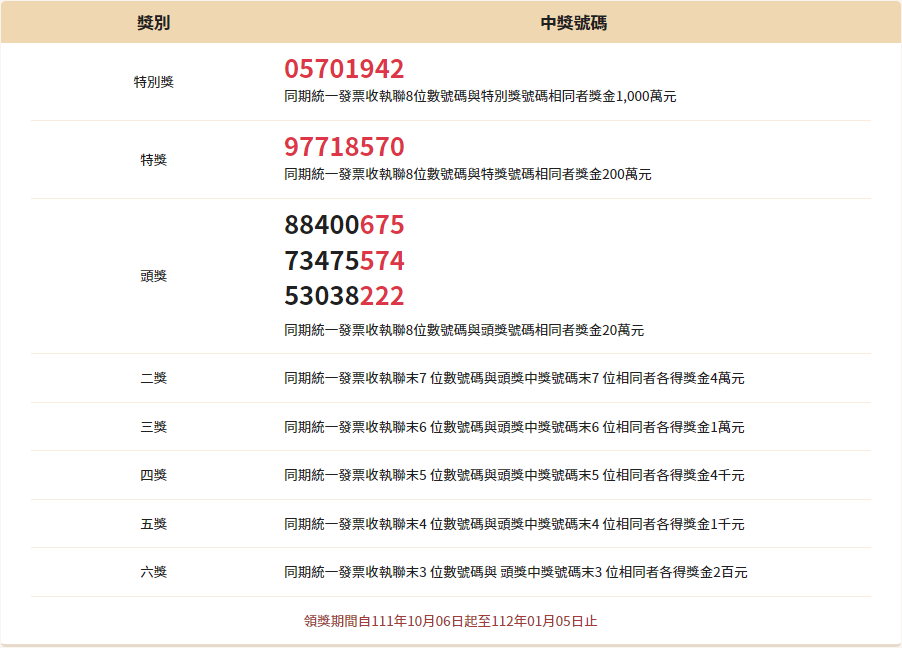This screenshot has height=648, width=902.
Task: Select the 特別獎 row label
Action: 153,82
